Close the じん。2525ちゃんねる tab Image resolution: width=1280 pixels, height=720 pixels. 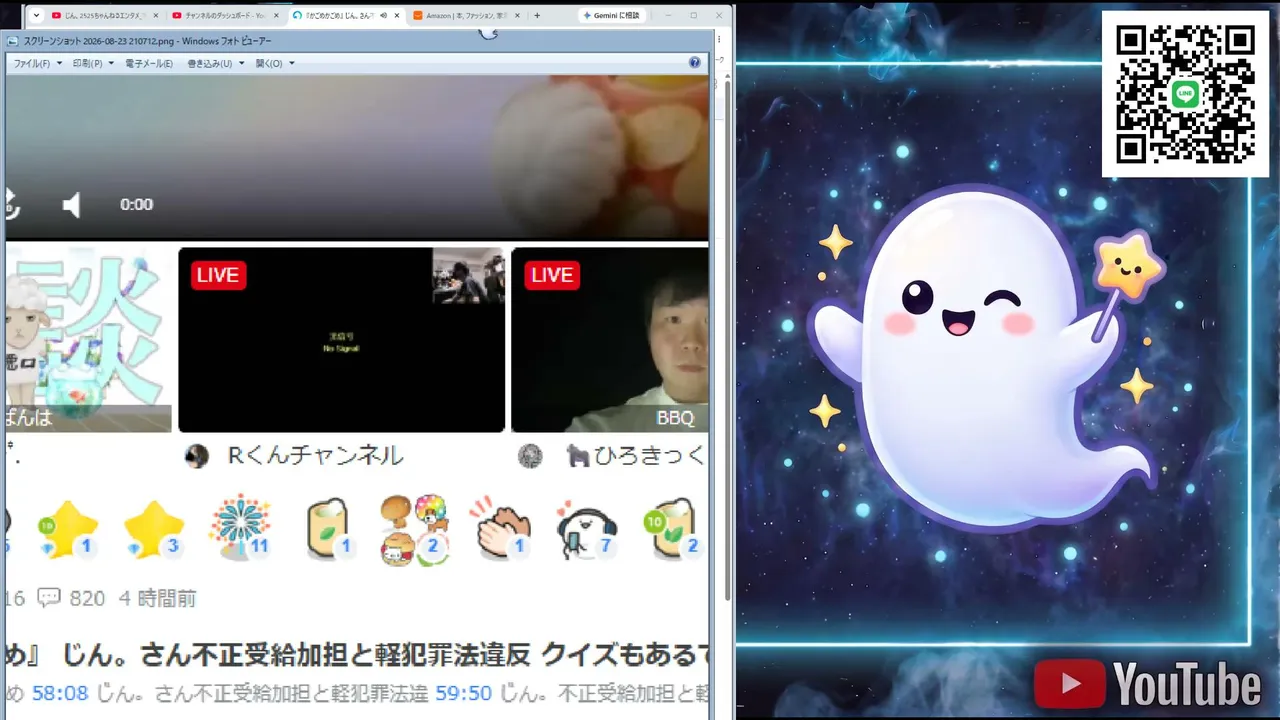[x=155, y=16]
